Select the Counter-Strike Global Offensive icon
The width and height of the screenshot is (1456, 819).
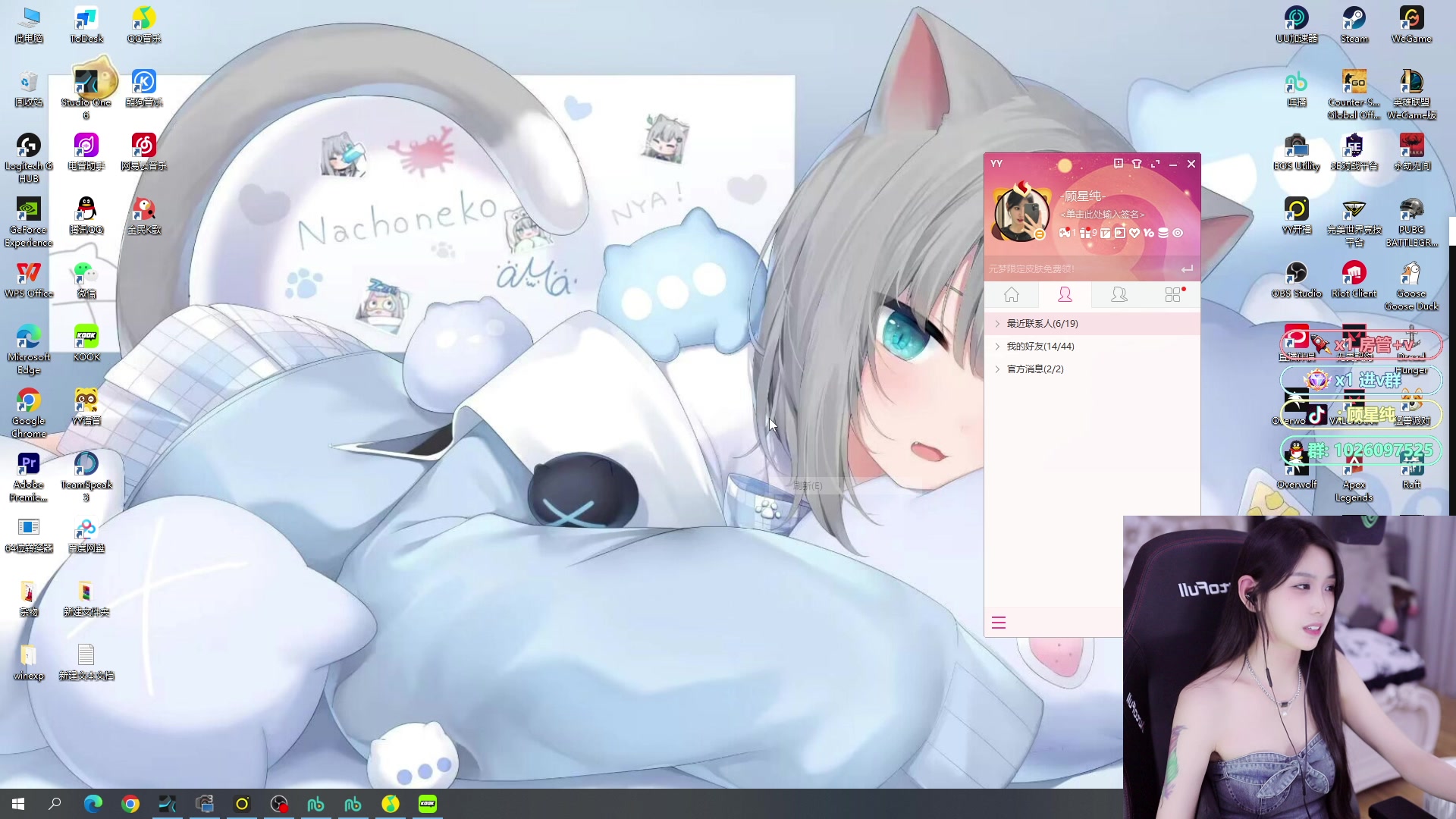[1354, 93]
